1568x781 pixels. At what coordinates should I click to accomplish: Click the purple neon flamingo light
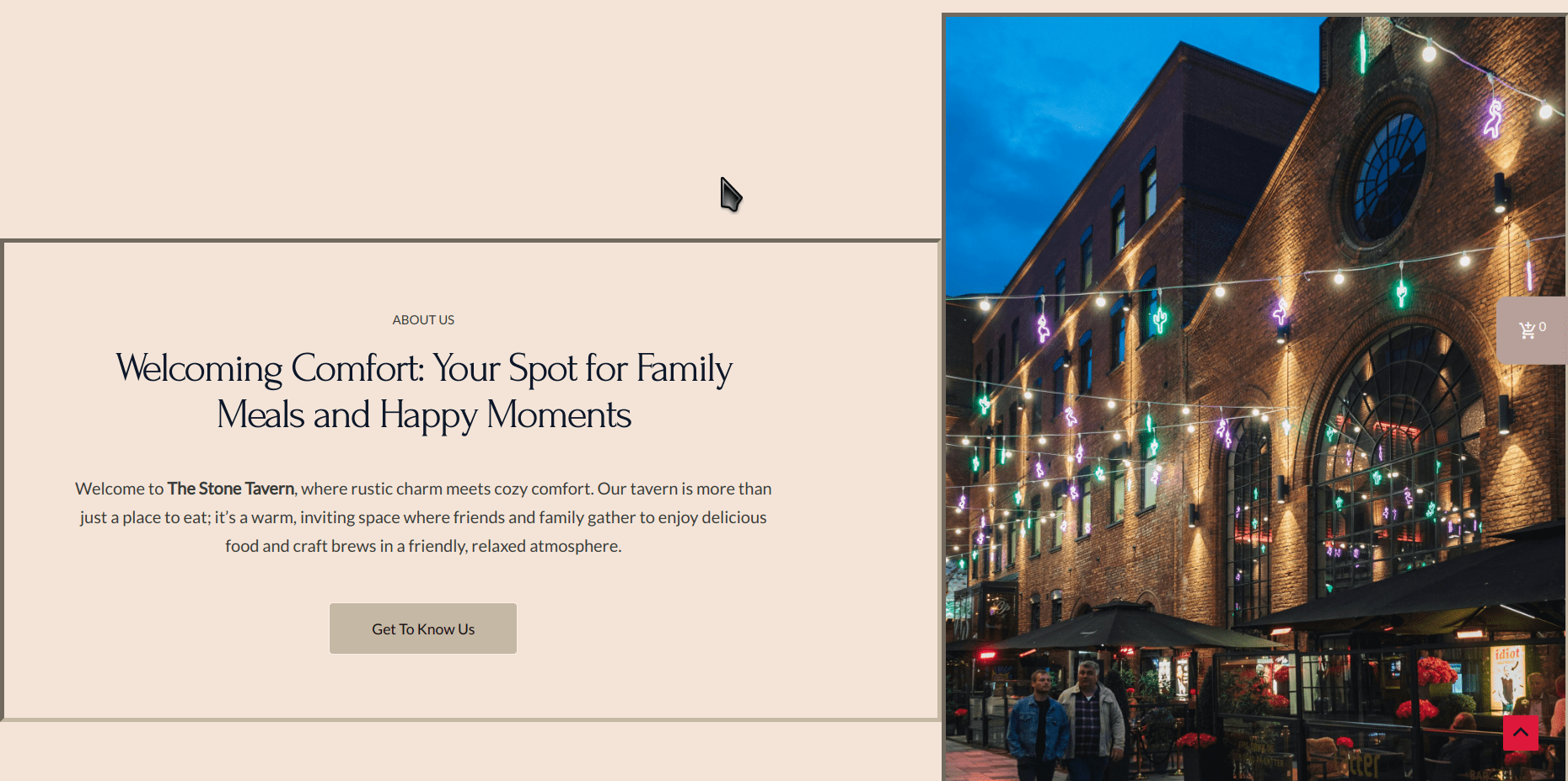click(x=1493, y=118)
